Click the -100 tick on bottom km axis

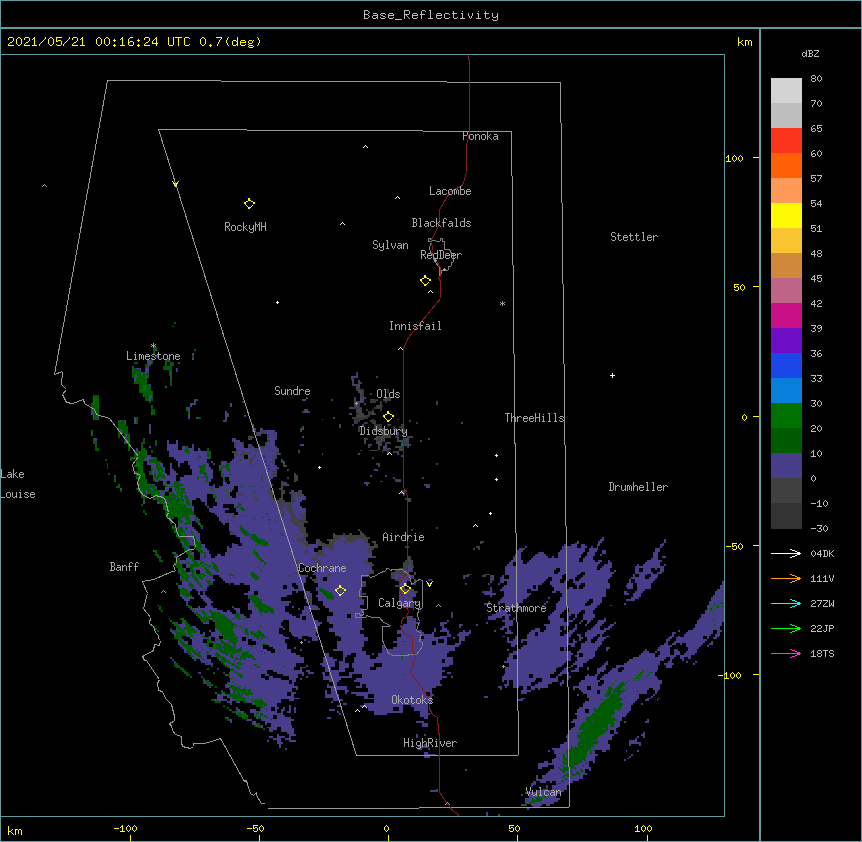125,828
